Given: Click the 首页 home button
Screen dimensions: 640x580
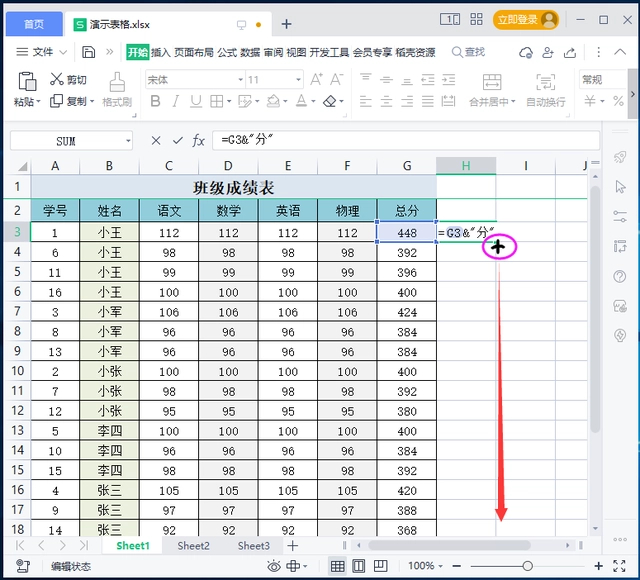Looking at the screenshot, I should pos(34,23).
